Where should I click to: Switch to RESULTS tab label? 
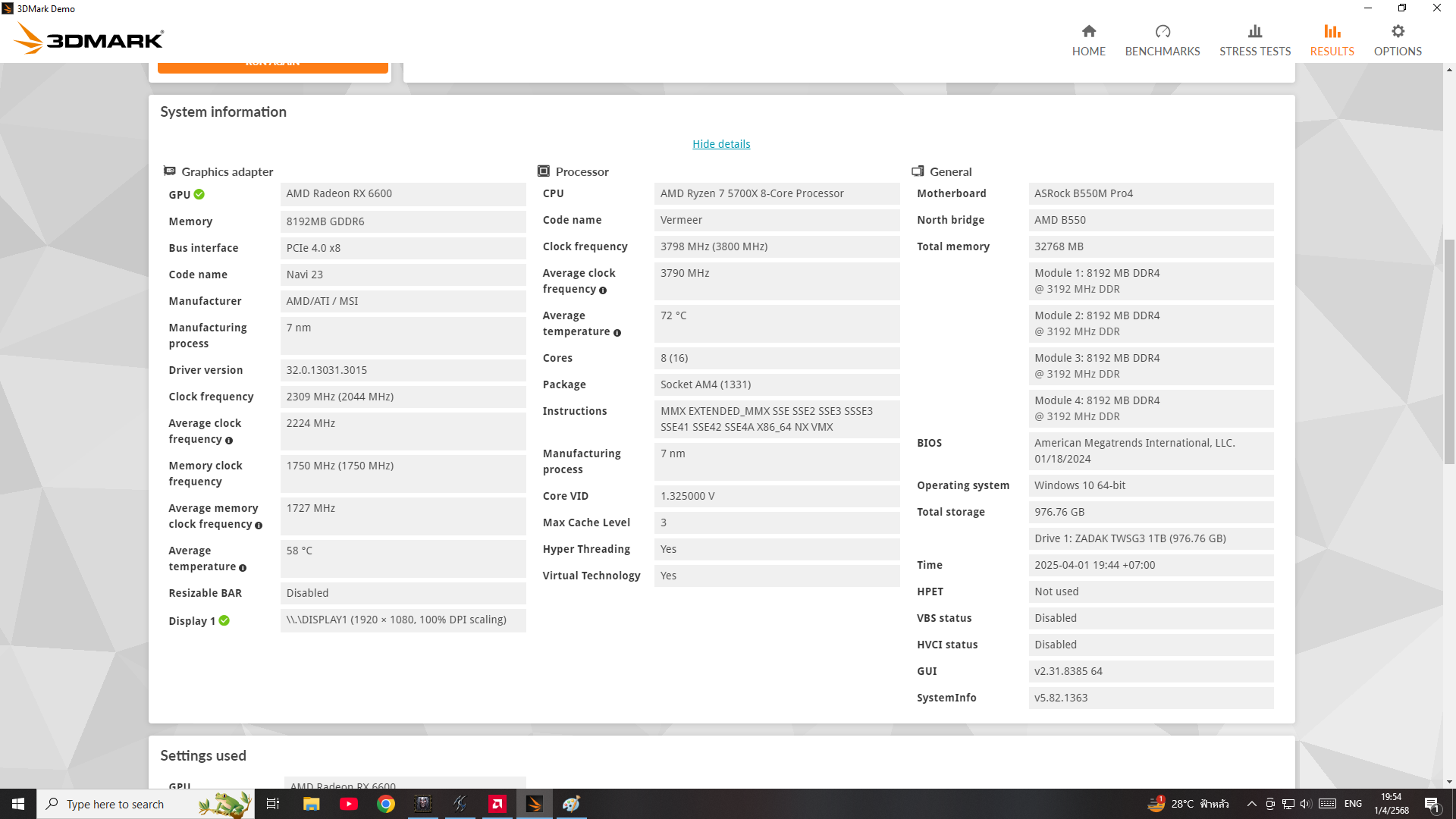point(1332,52)
